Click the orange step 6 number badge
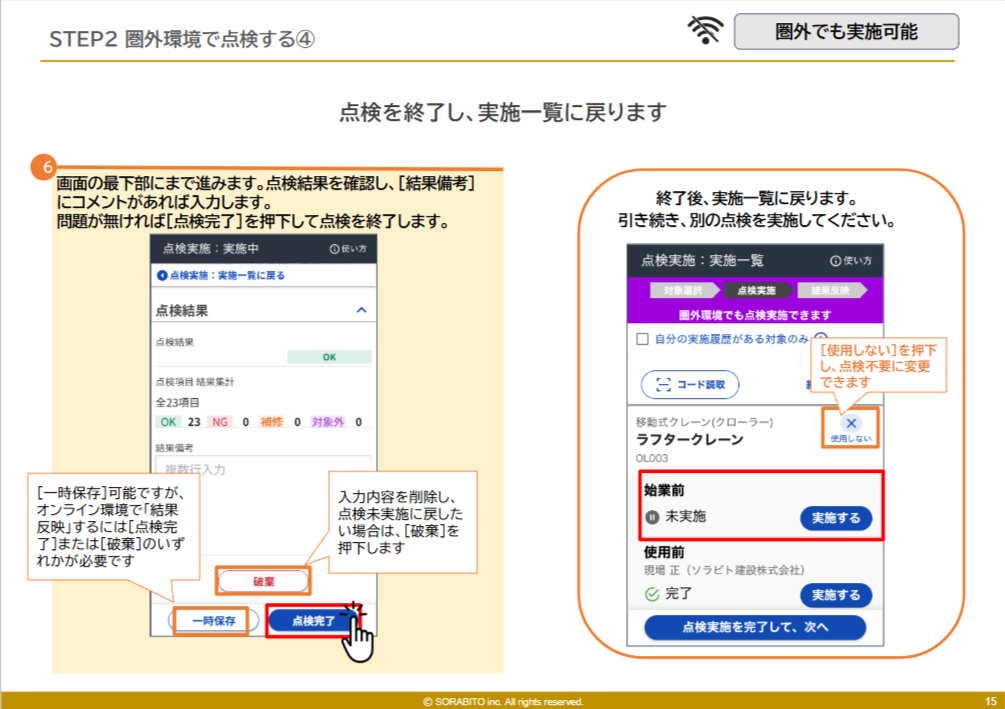Viewport: 1005px width, 709px height. (x=44, y=166)
